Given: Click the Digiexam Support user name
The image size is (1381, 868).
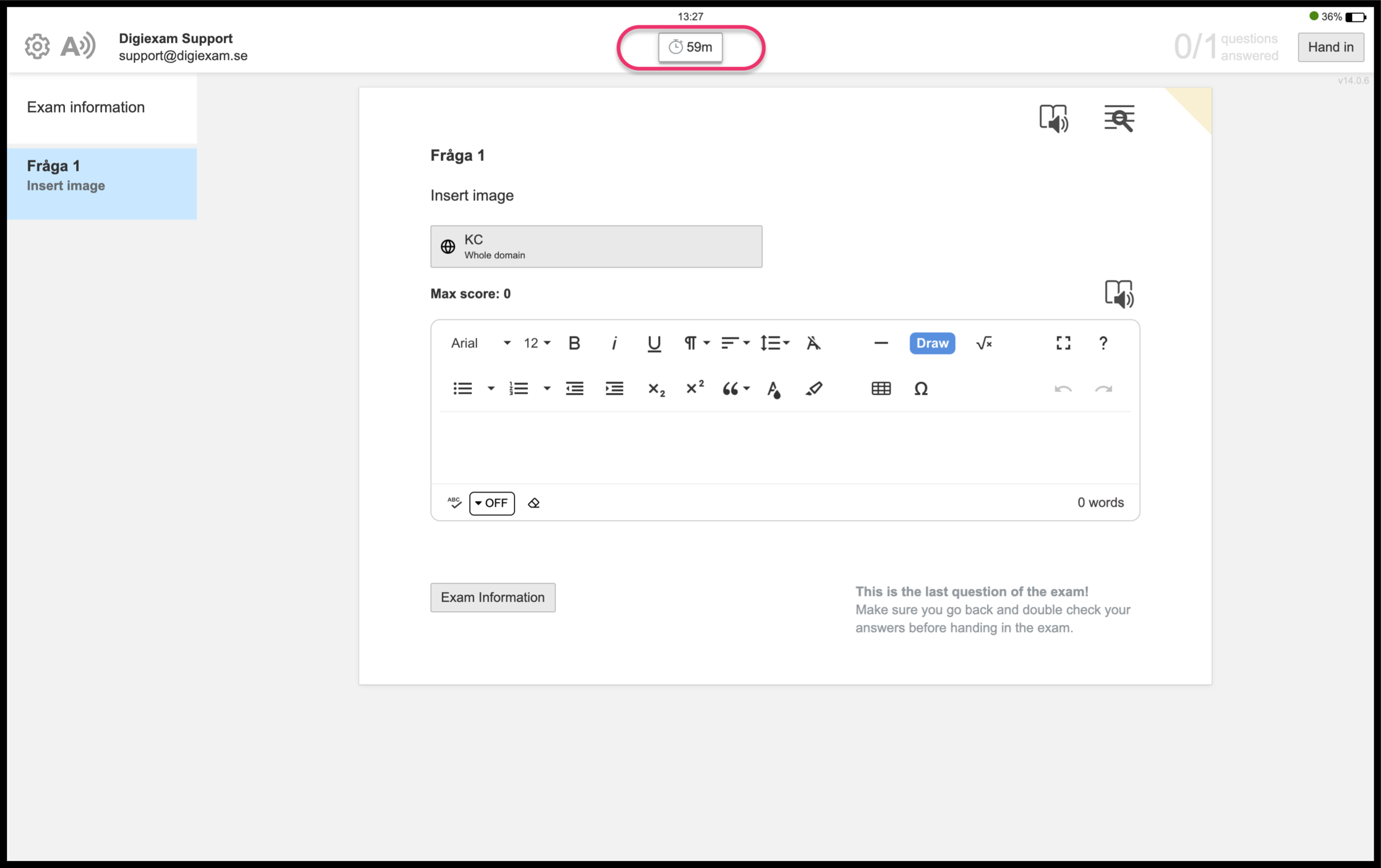Looking at the screenshot, I should pyautogui.click(x=176, y=38).
